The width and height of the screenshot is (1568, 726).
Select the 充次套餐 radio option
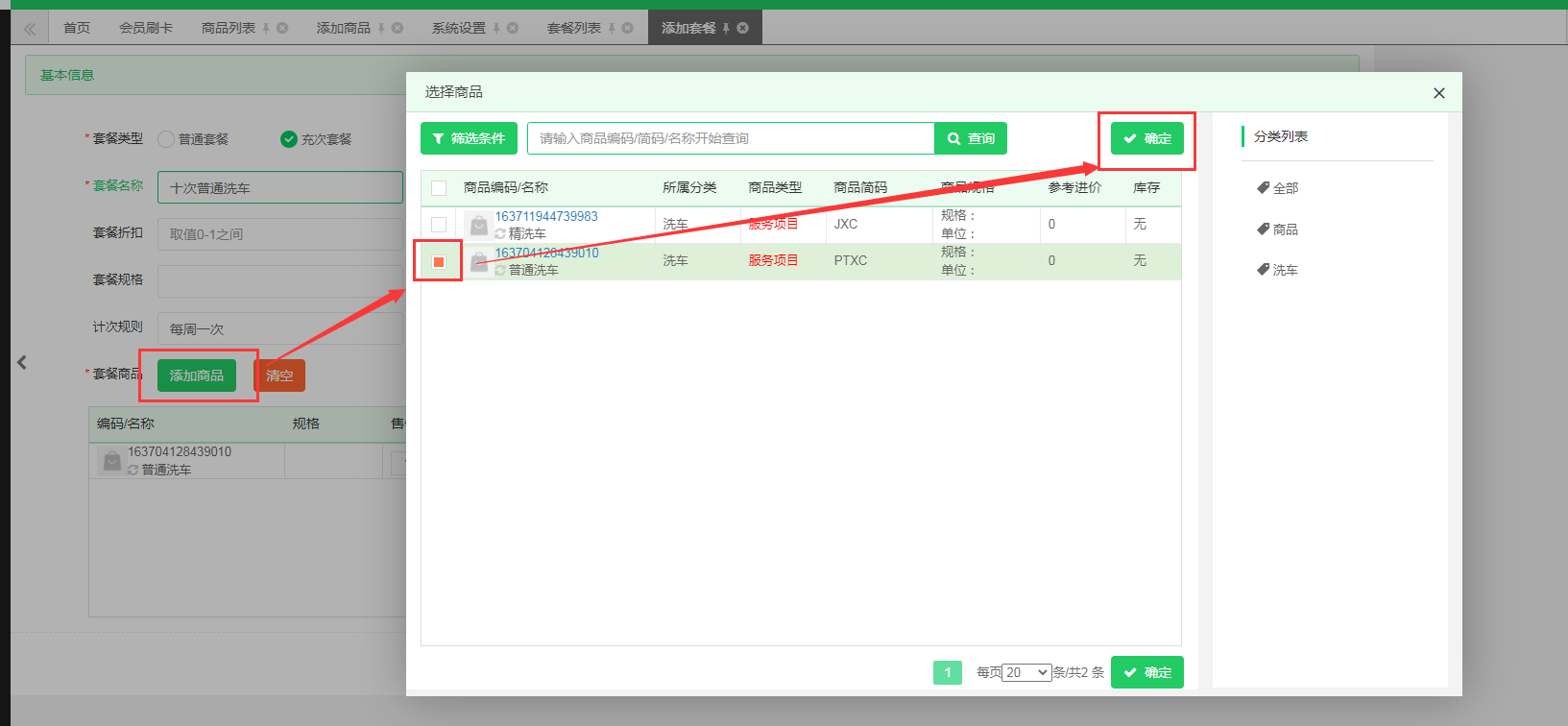click(289, 139)
